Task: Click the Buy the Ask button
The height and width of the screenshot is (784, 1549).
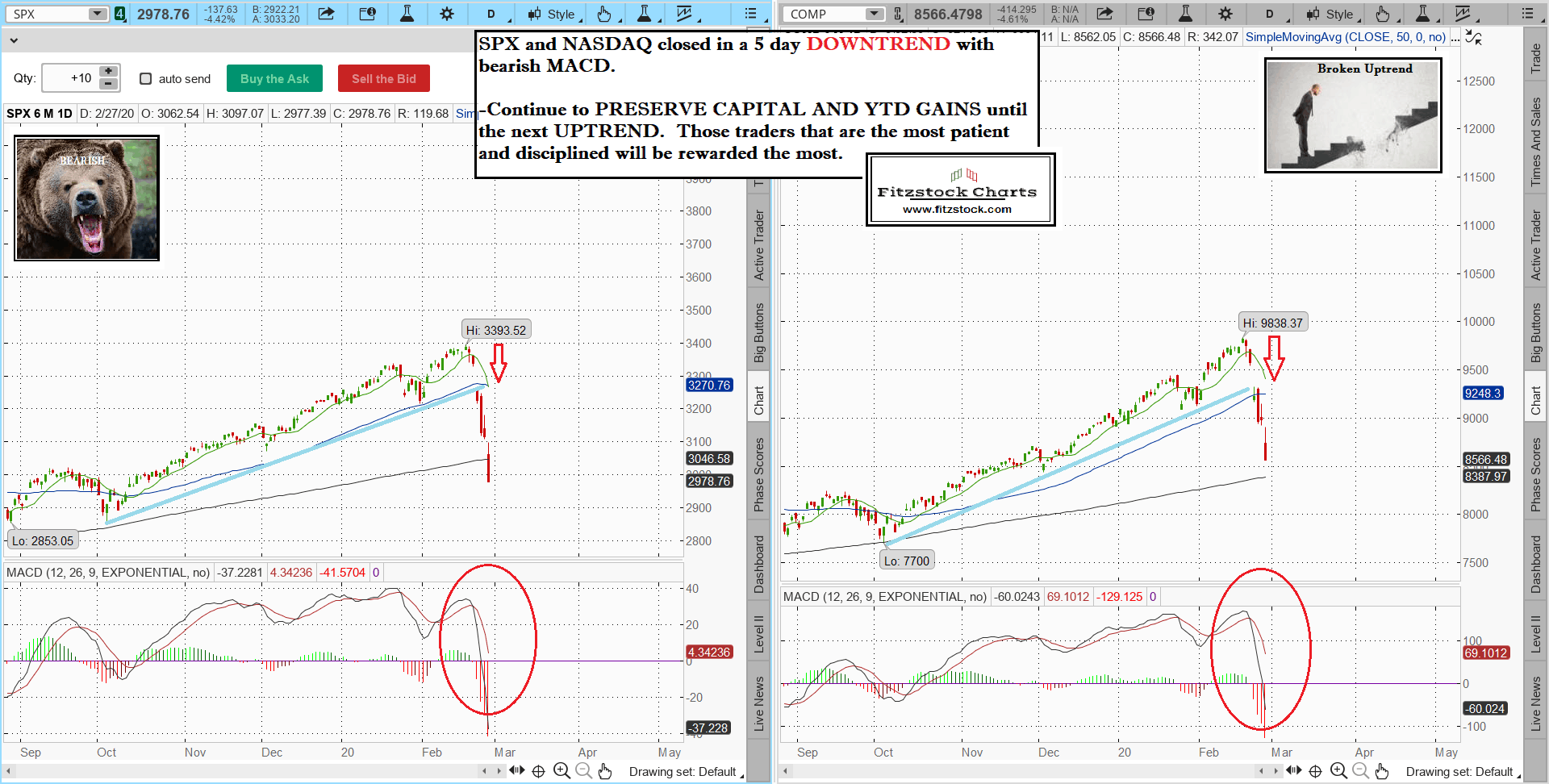Action: click(x=274, y=78)
